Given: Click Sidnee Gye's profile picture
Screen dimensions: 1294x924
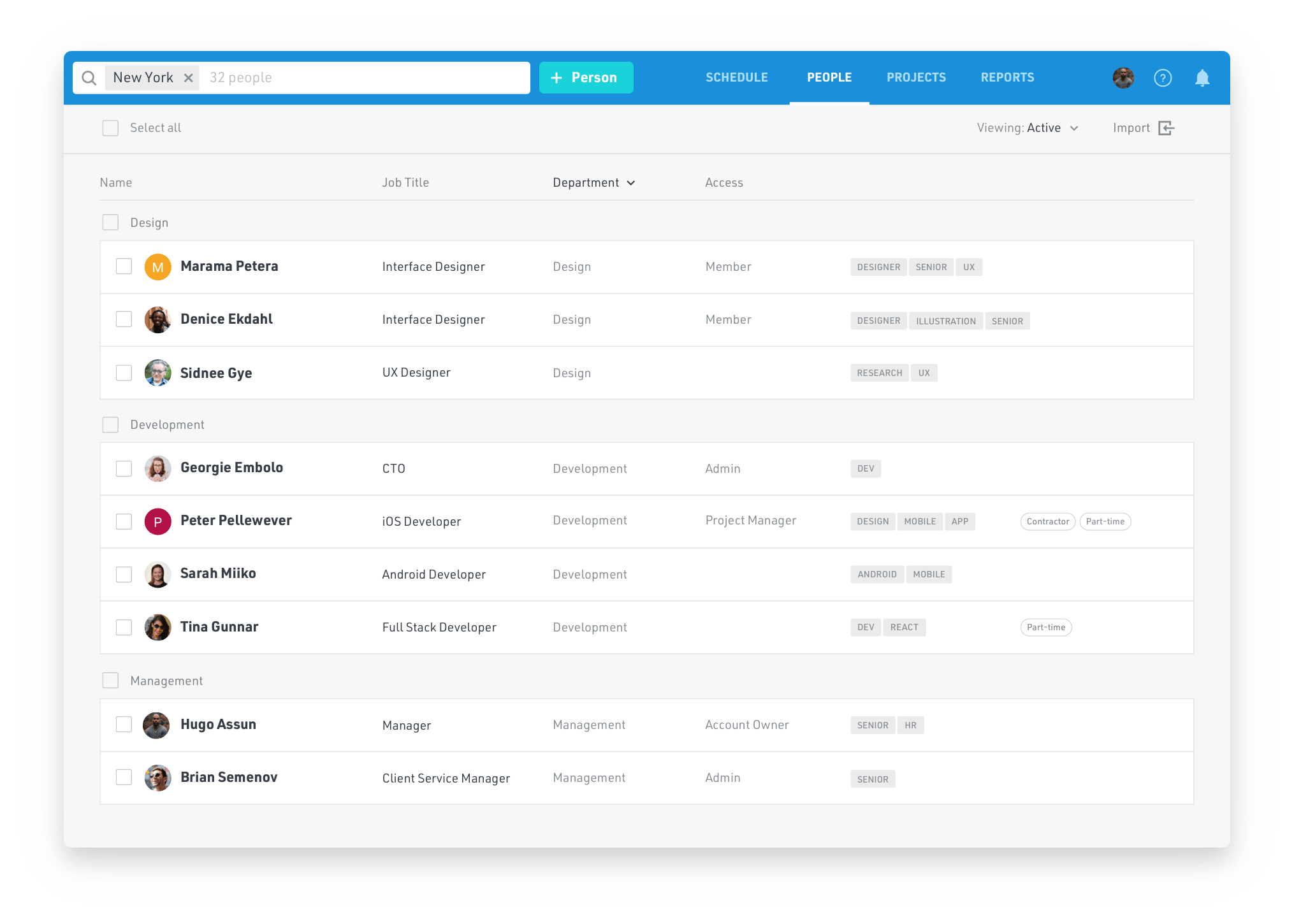Looking at the screenshot, I should [x=157, y=373].
